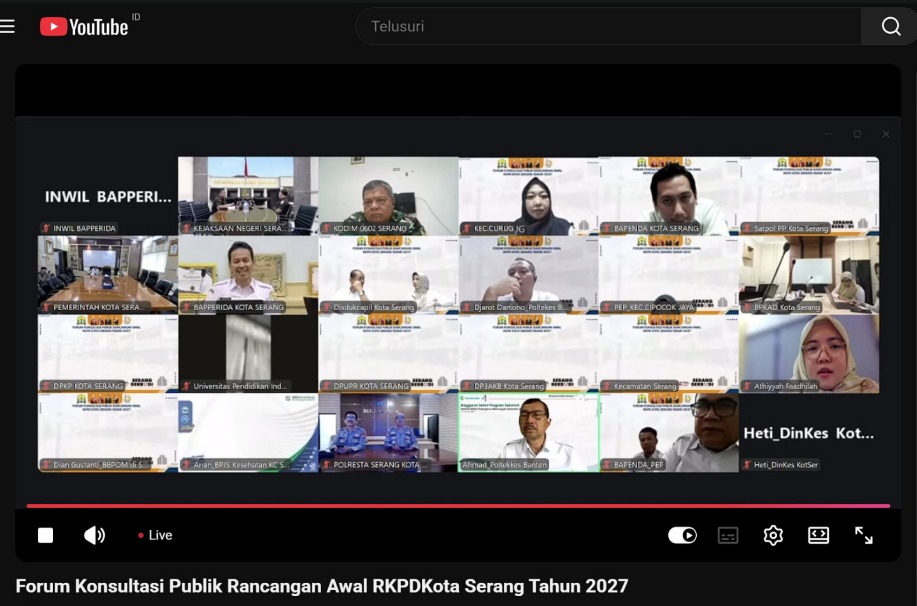Click the Heti_DinKes KotSer name tile
917x606 pixels.
[808, 432]
